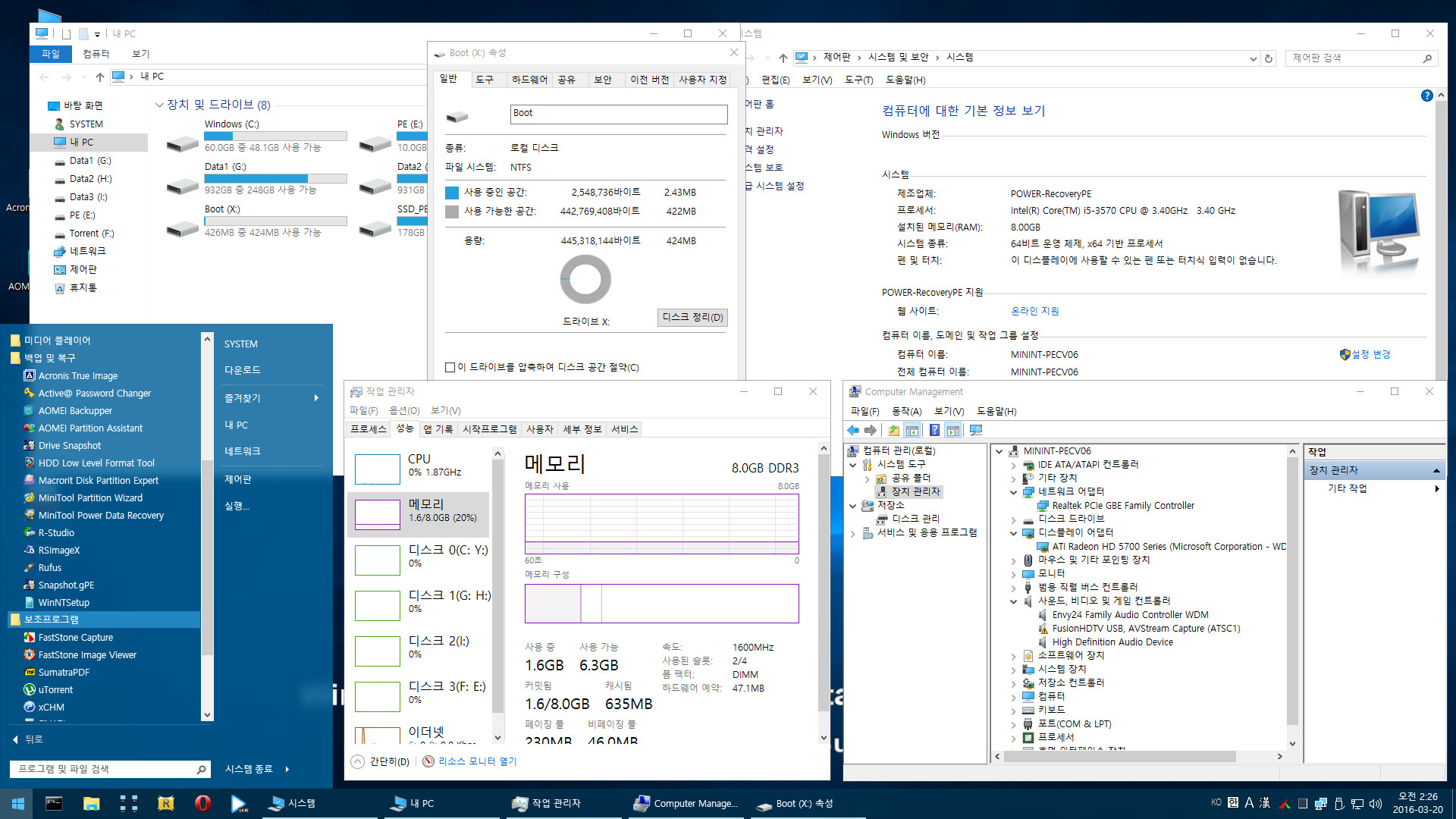This screenshot has height=819, width=1456.
Task: Open the file explorer icon on the taskbar
Action: 91,803
